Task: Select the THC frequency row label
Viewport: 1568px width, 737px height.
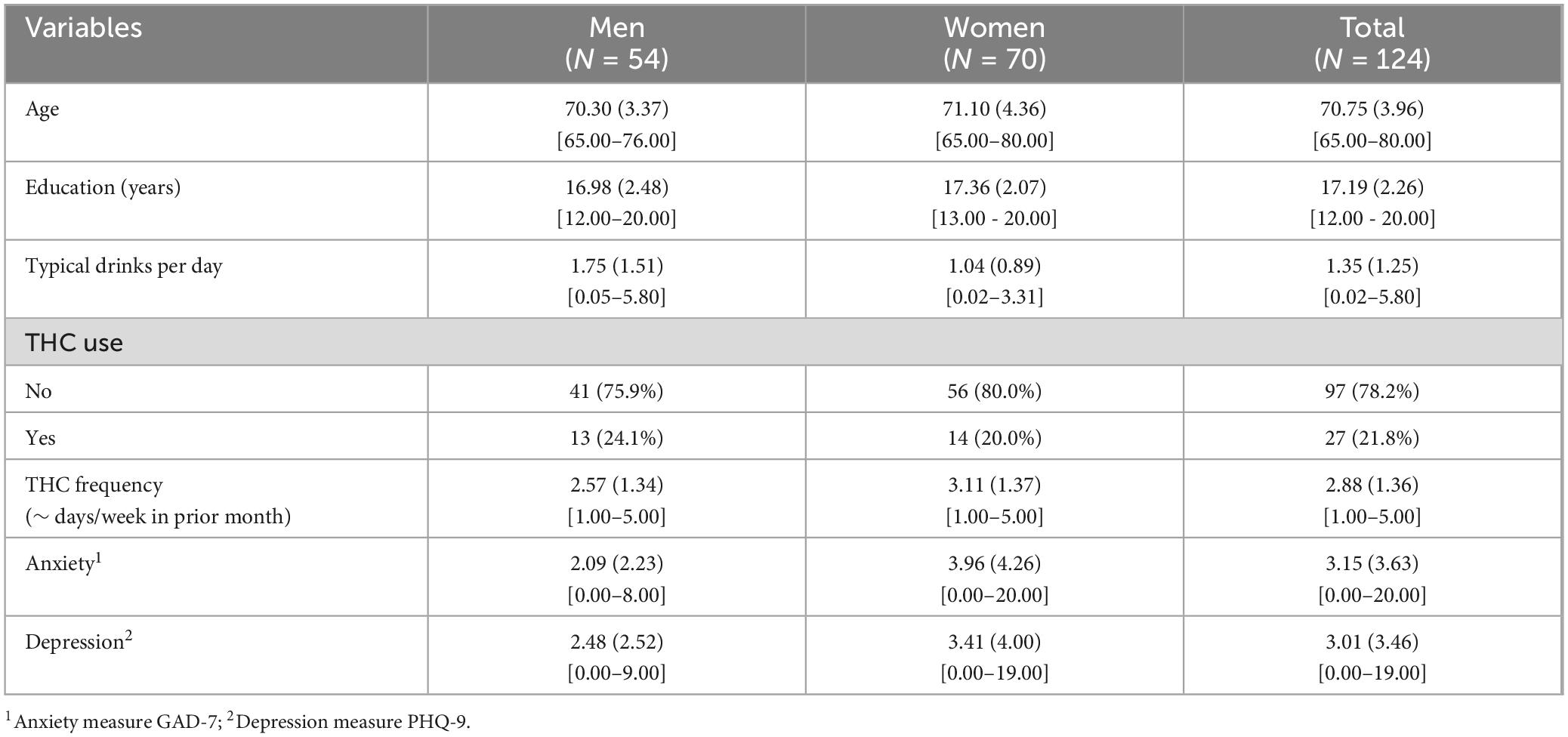Action: pyautogui.click(x=94, y=485)
